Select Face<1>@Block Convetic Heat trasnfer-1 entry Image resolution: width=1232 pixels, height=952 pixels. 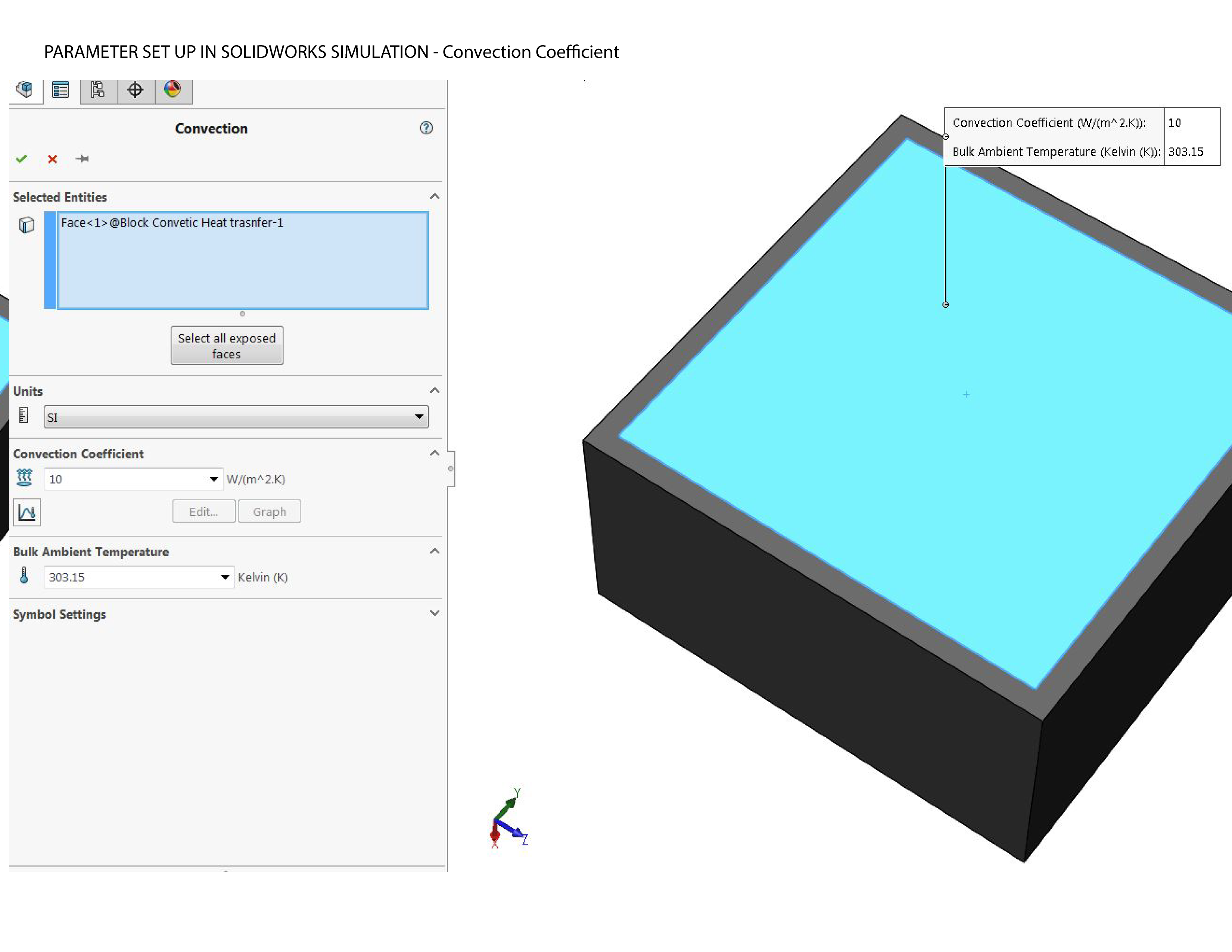(x=172, y=223)
